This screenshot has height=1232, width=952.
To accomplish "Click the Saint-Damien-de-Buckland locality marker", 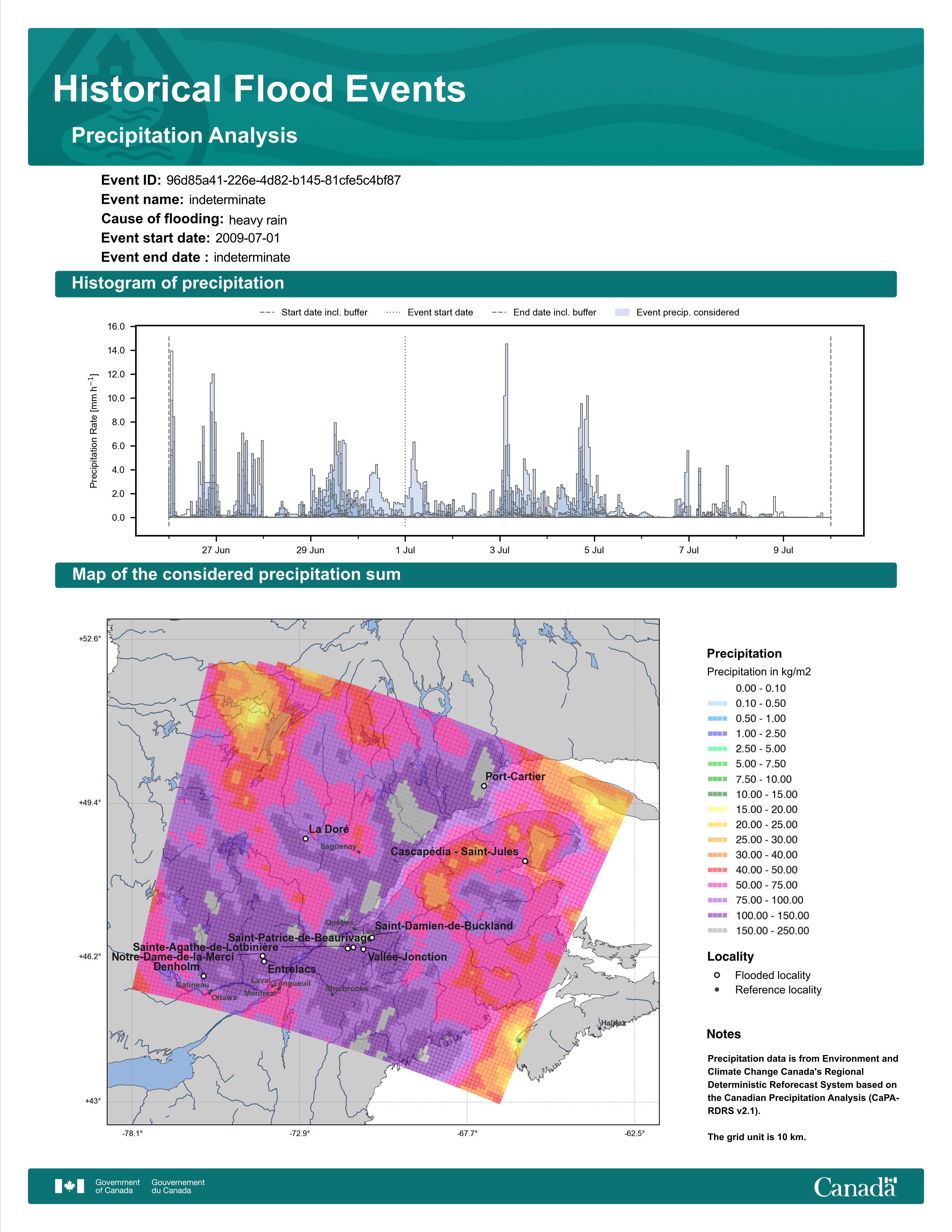I will click(x=372, y=937).
